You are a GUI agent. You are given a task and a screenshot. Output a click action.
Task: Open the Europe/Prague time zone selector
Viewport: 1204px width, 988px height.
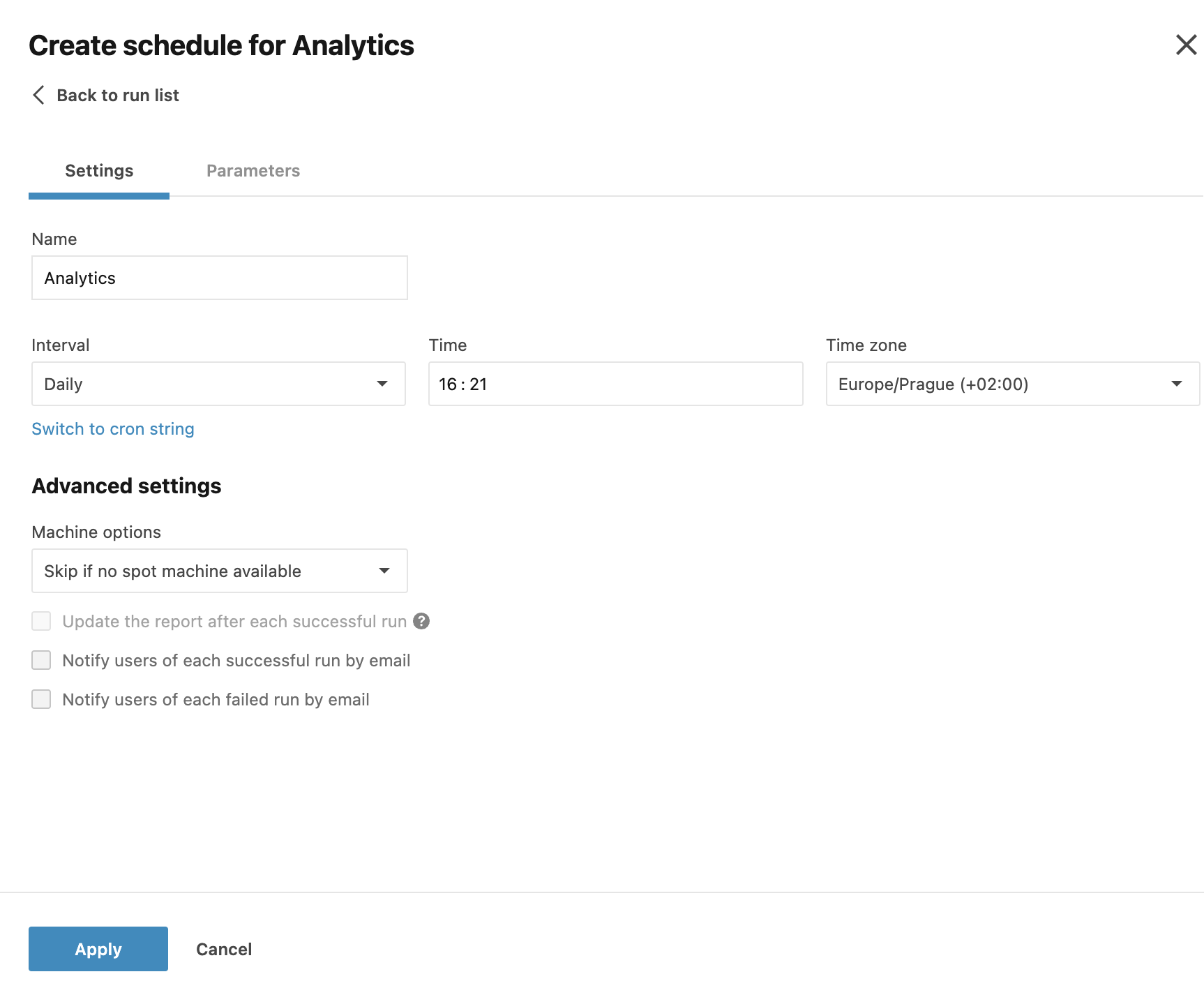point(1011,384)
